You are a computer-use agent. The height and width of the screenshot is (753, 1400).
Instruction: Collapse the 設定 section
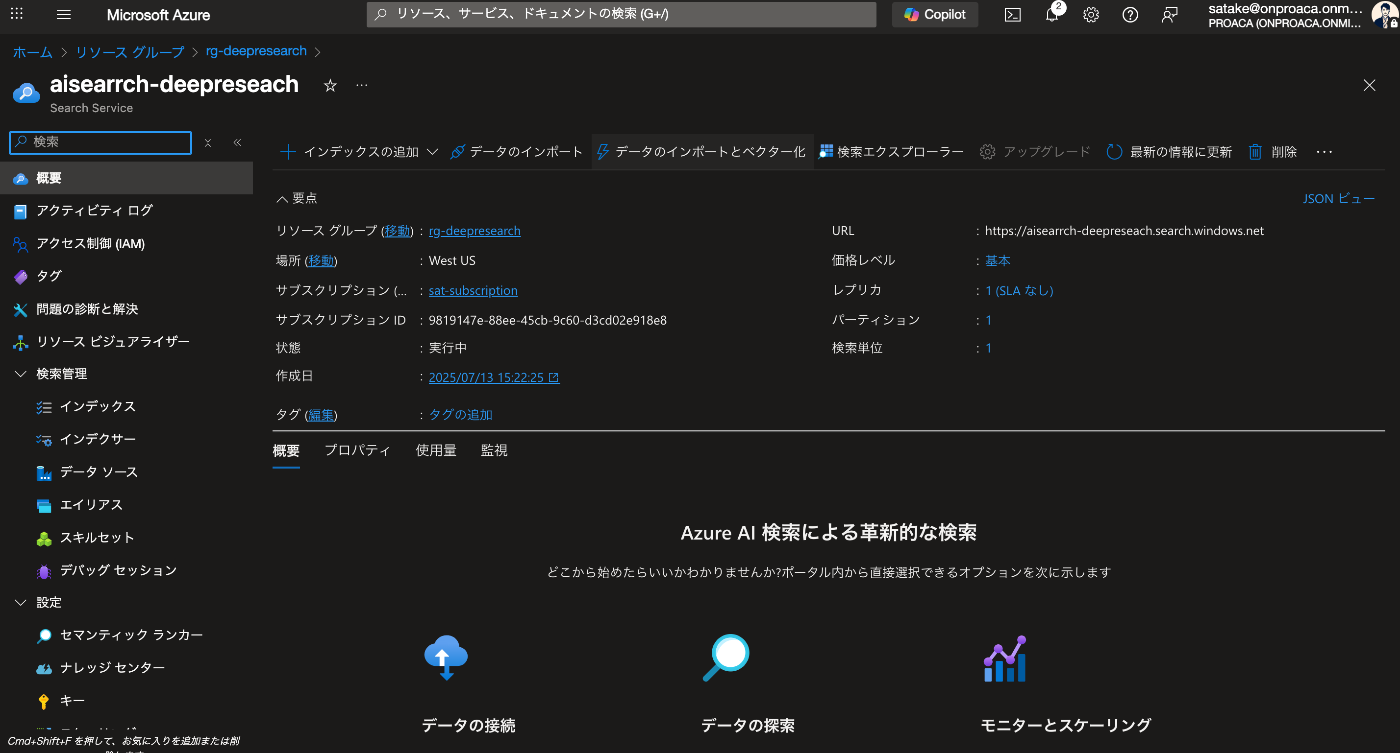coord(20,603)
